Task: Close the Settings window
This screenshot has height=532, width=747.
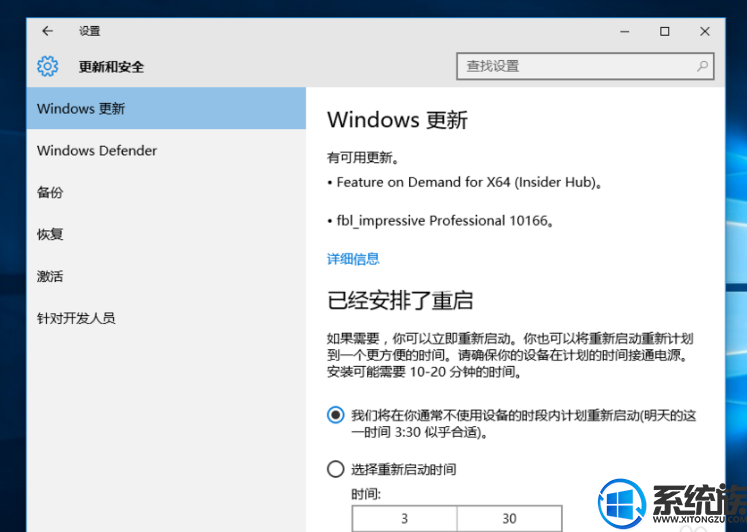Action: click(x=705, y=31)
